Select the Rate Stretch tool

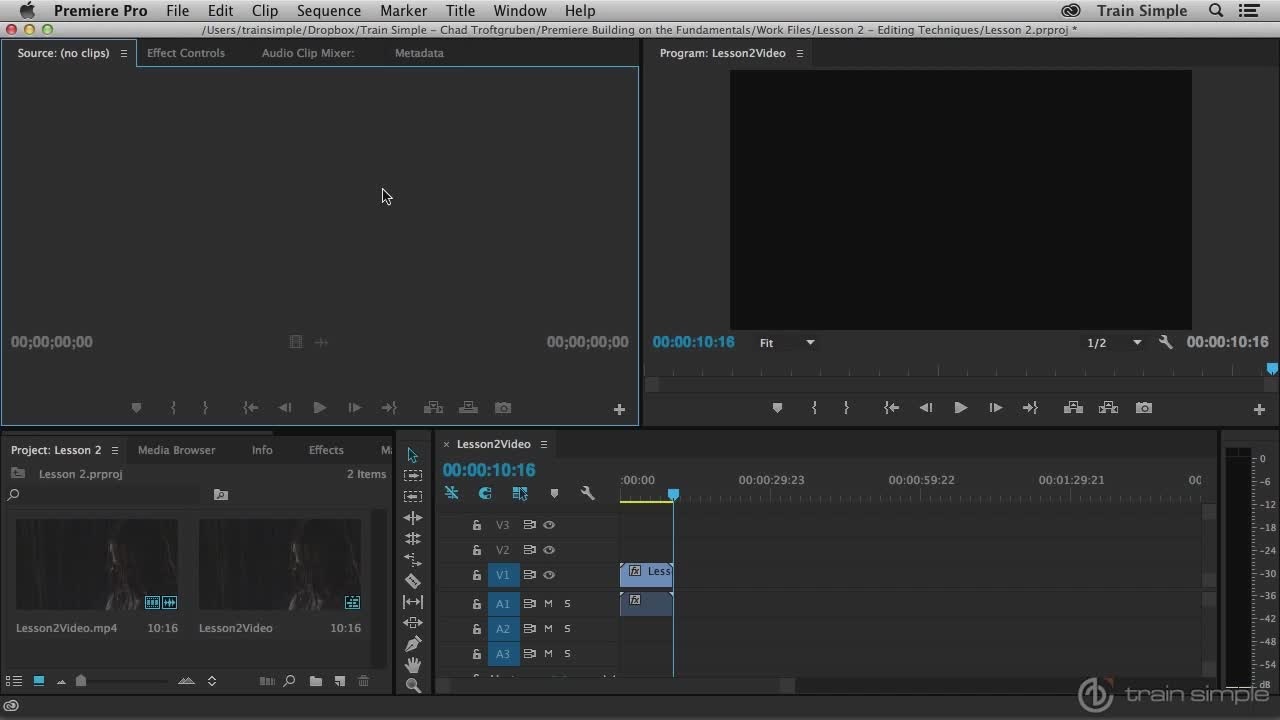tap(412, 560)
